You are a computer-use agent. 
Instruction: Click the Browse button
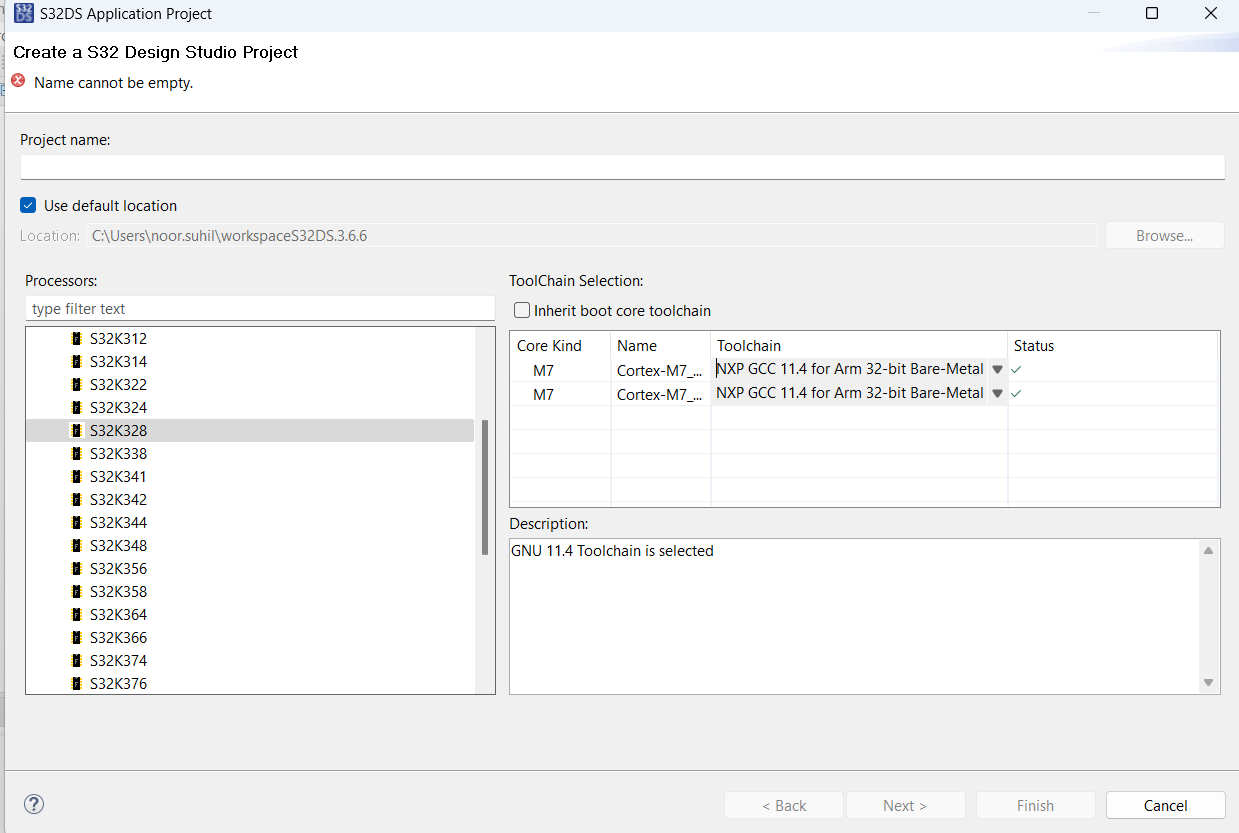tap(1165, 236)
